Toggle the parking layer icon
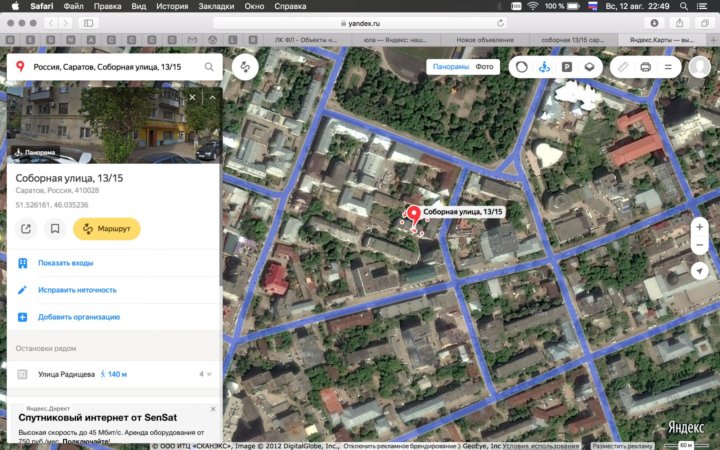Image resolution: width=720 pixels, height=450 pixels. click(x=567, y=67)
